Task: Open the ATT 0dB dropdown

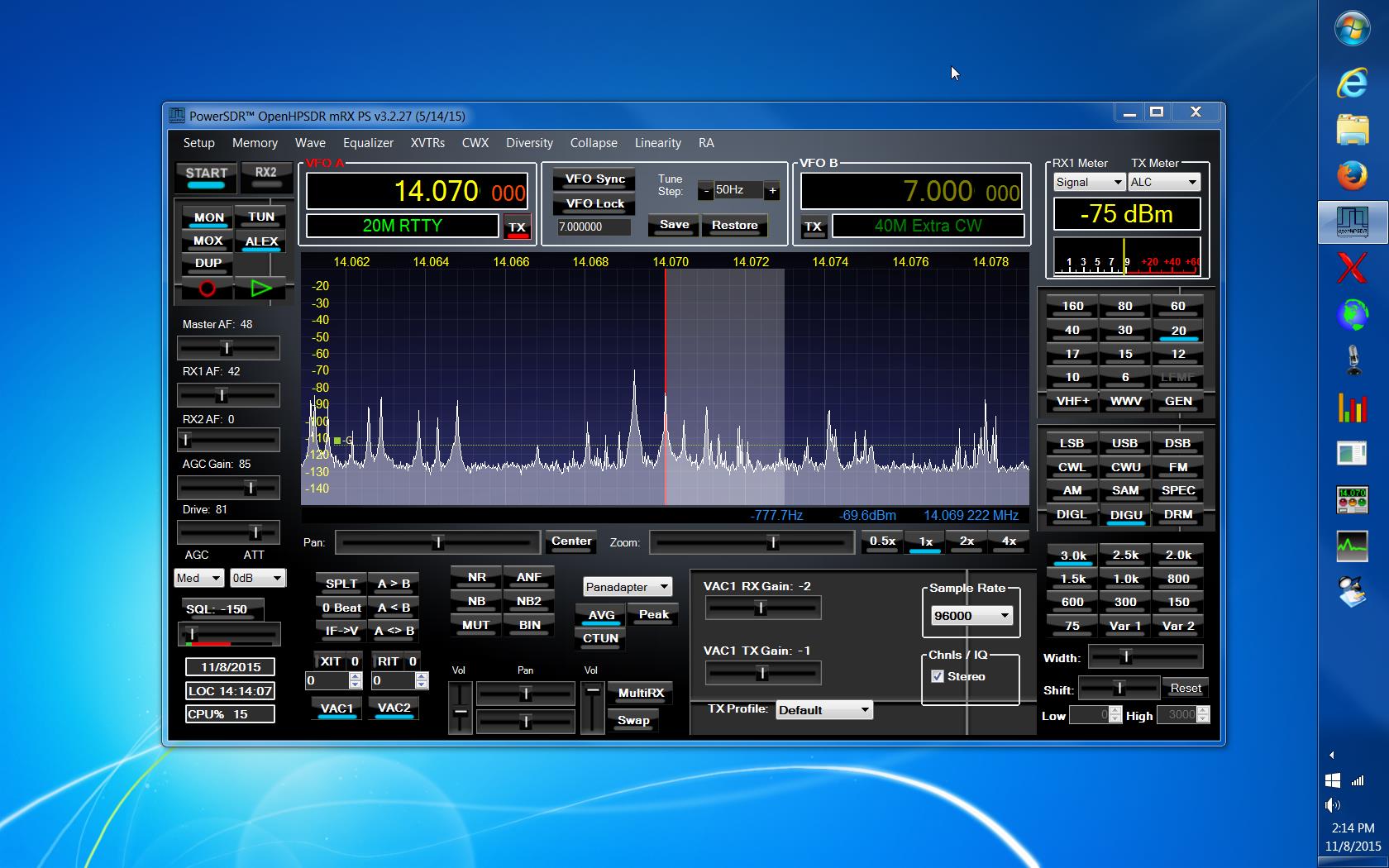Action: point(258,578)
